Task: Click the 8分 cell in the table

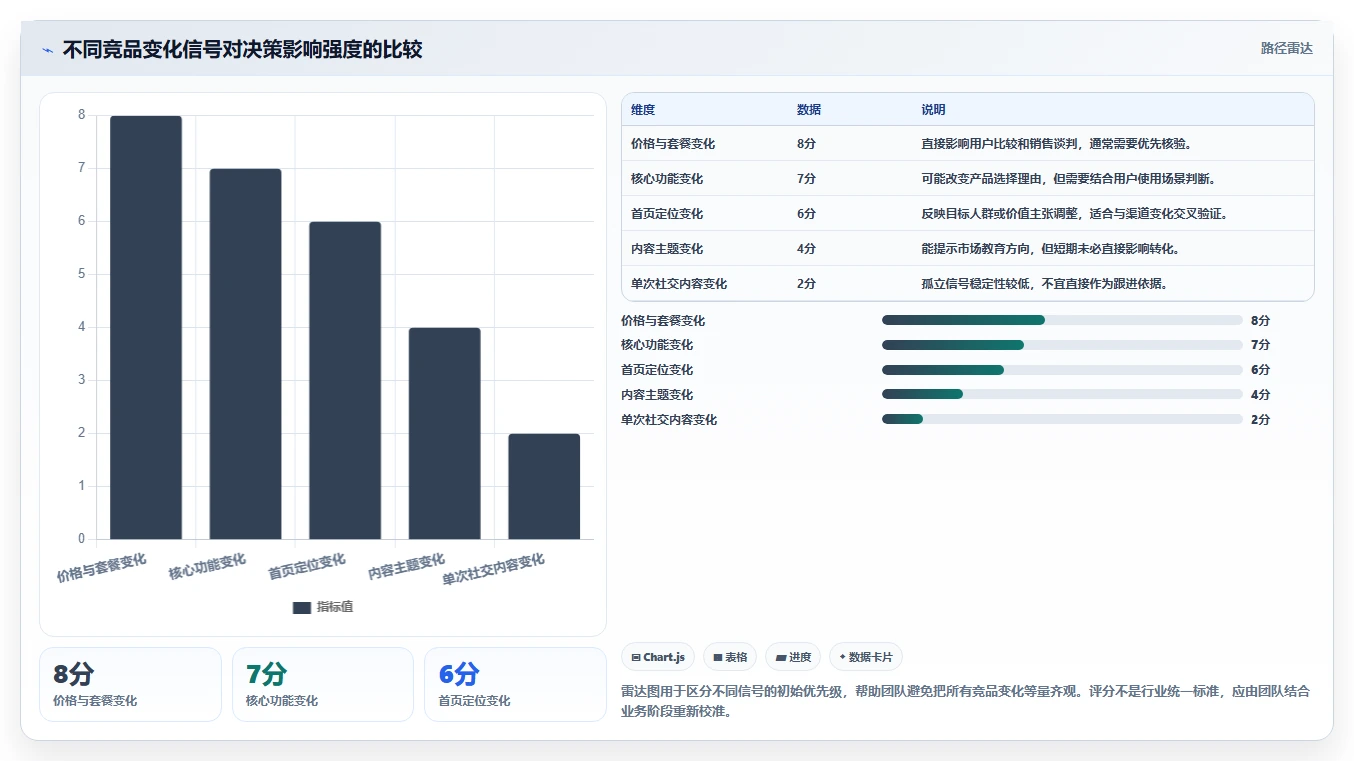Action: click(x=807, y=144)
